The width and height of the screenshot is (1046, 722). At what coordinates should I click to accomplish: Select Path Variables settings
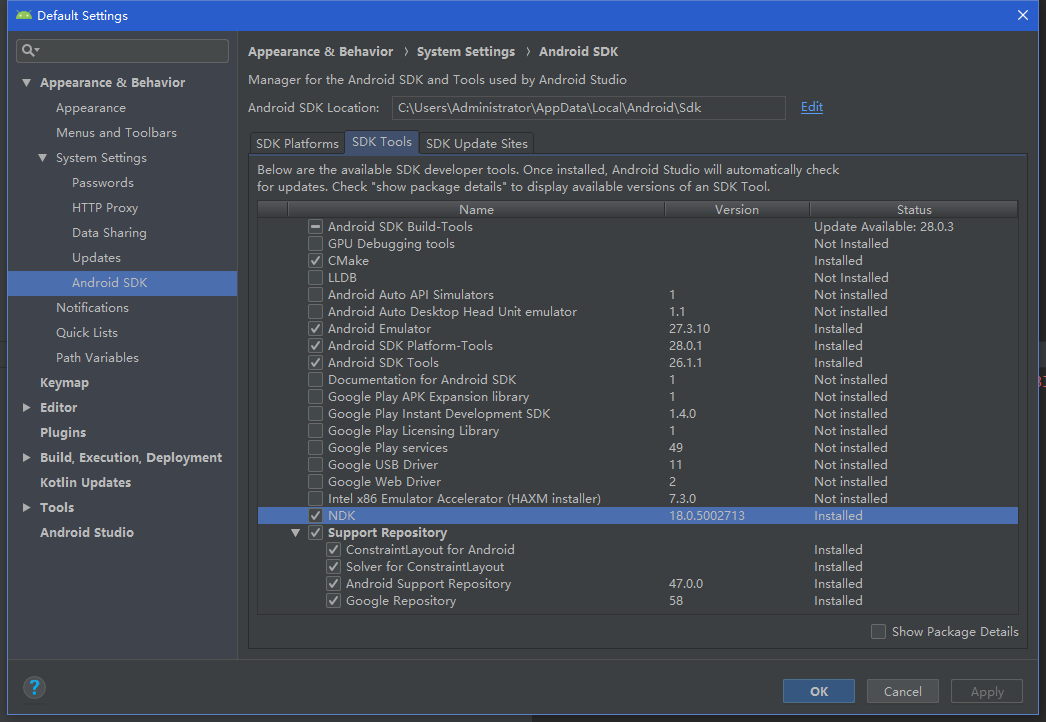[97, 358]
